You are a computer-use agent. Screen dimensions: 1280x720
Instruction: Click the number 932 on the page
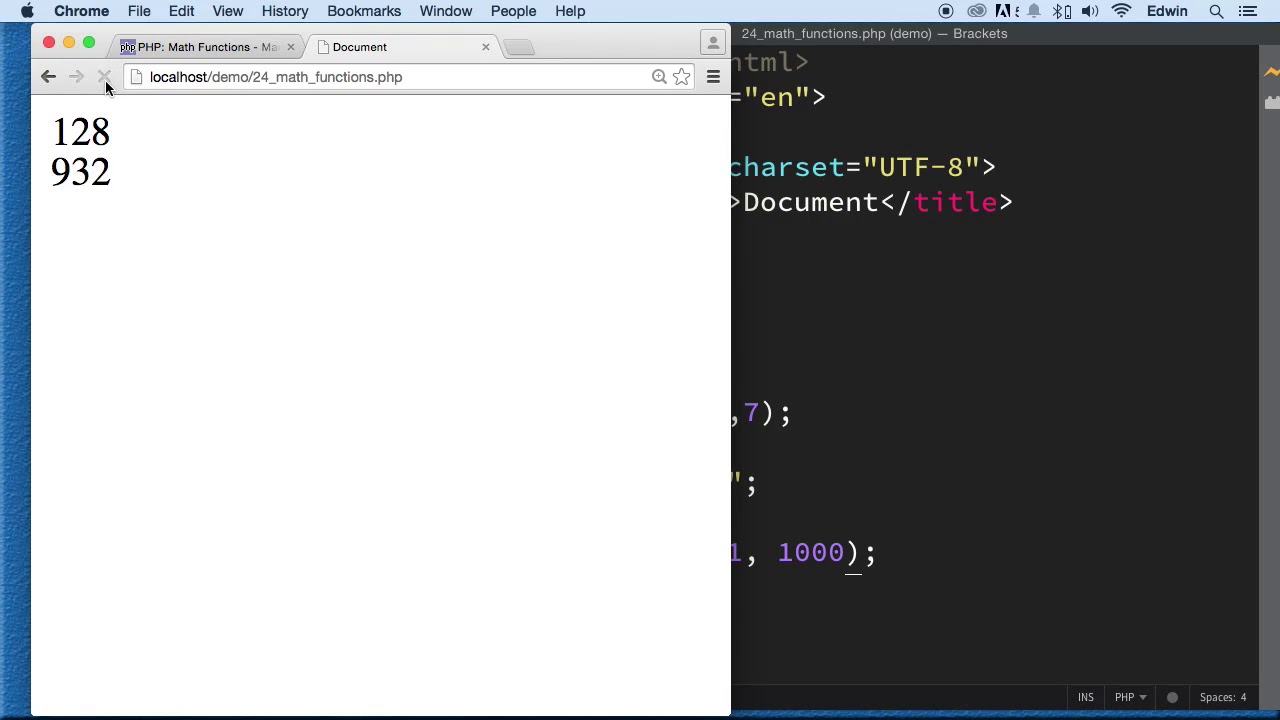click(81, 172)
